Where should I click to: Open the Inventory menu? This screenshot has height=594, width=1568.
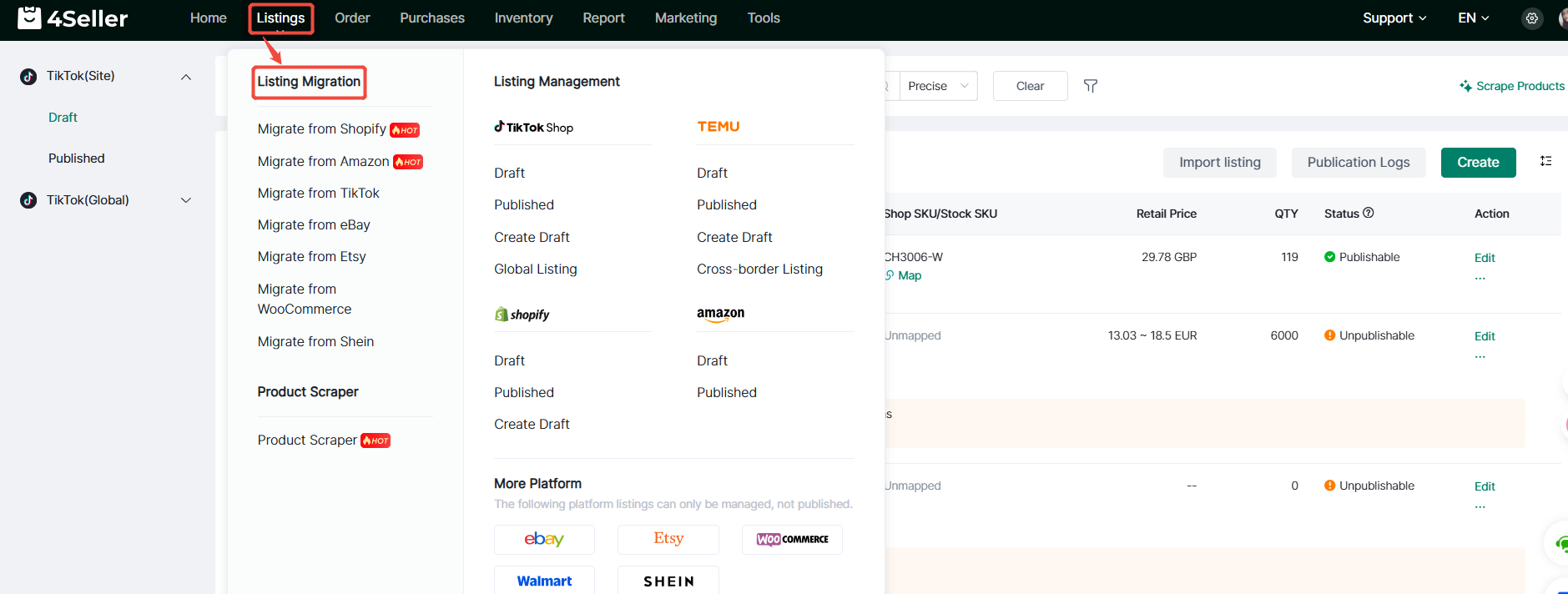(x=523, y=18)
